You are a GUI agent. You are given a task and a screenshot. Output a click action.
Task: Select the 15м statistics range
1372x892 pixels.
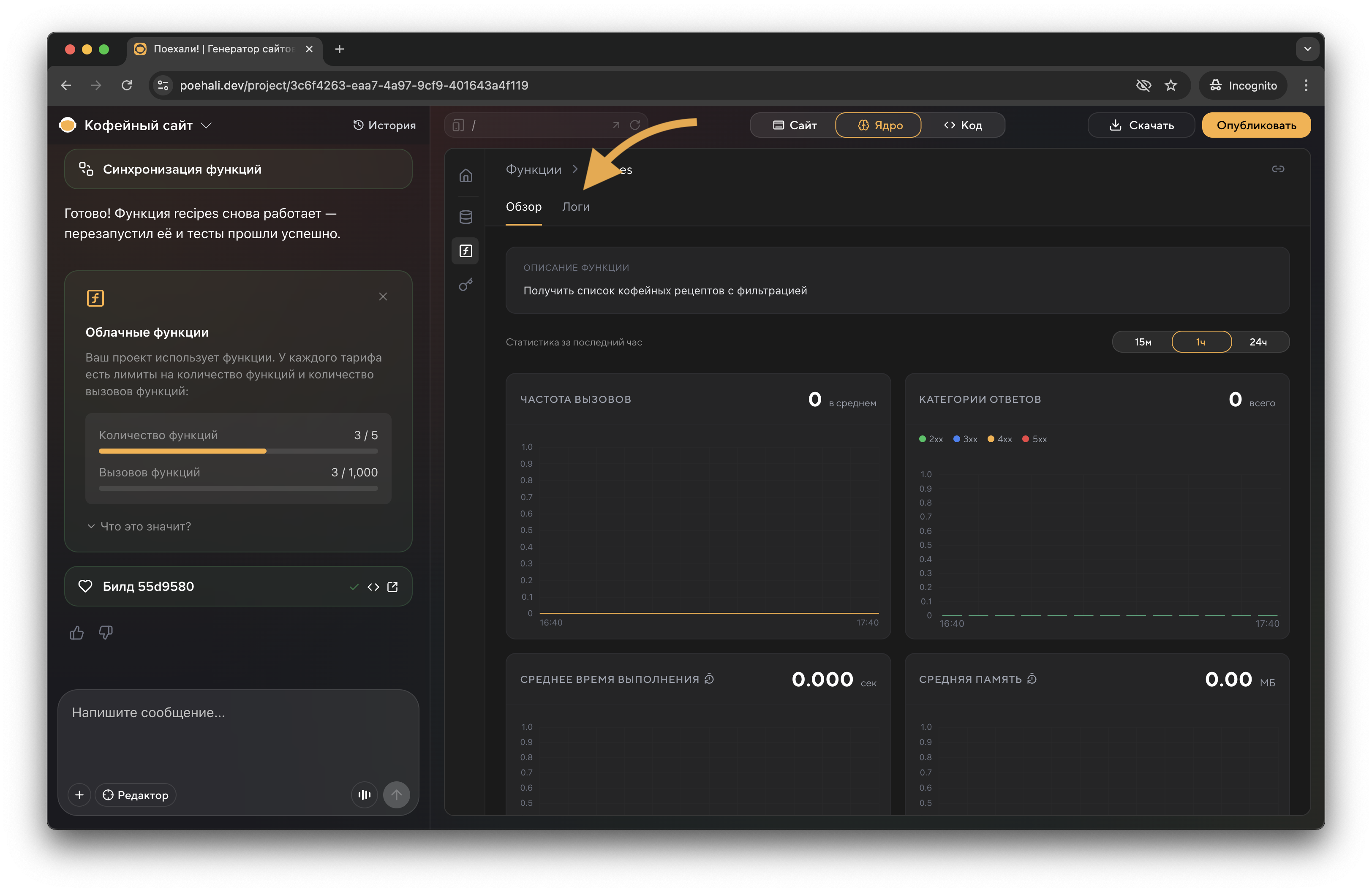(x=1143, y=342)
